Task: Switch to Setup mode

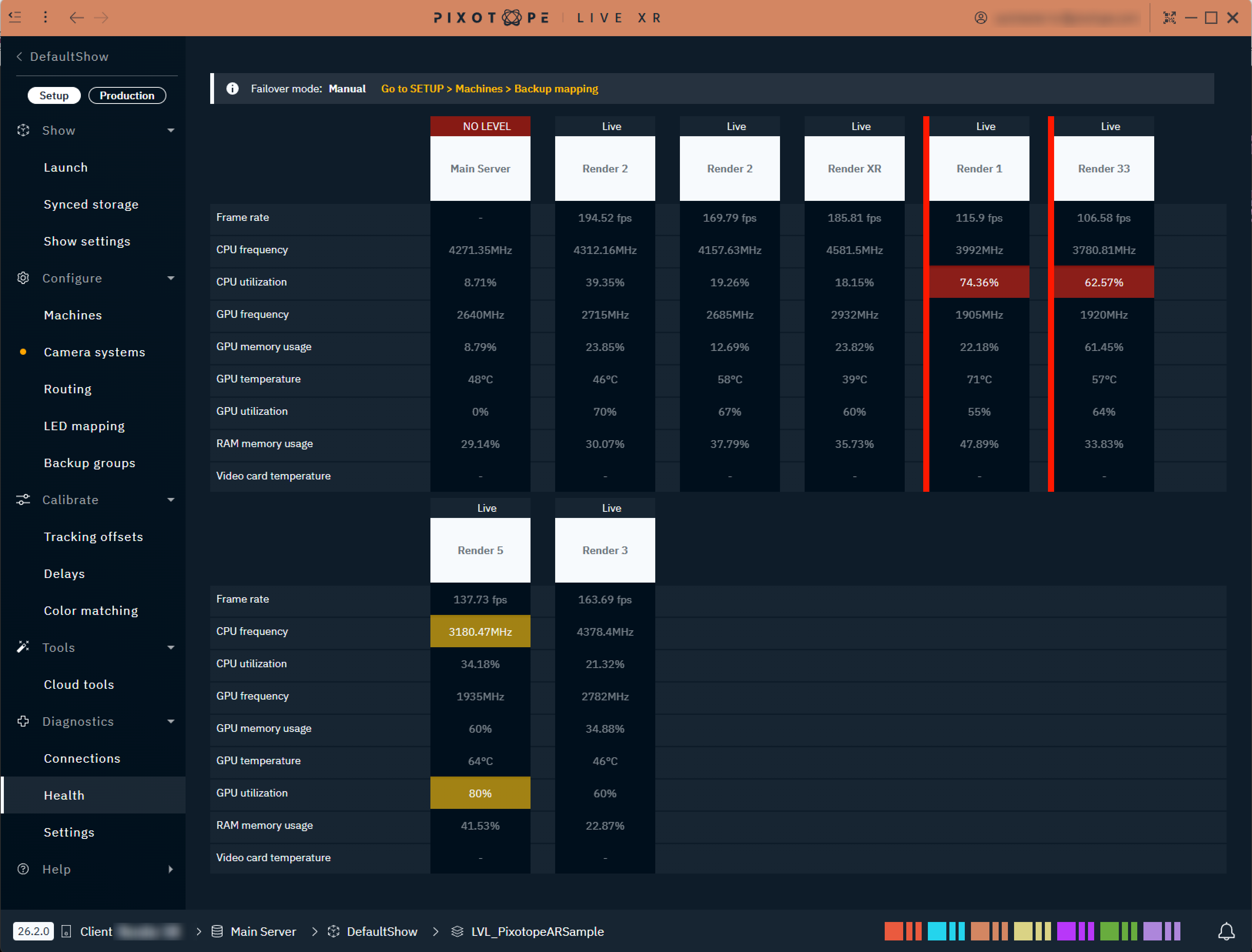Action: tap(54, 95)
